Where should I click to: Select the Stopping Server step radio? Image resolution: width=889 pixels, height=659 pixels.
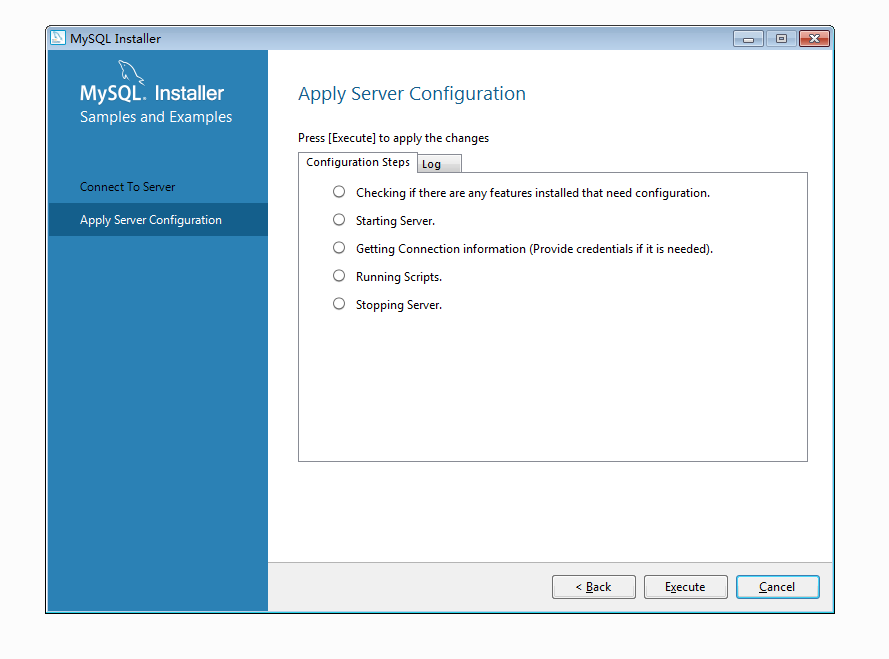coord(338,304)
